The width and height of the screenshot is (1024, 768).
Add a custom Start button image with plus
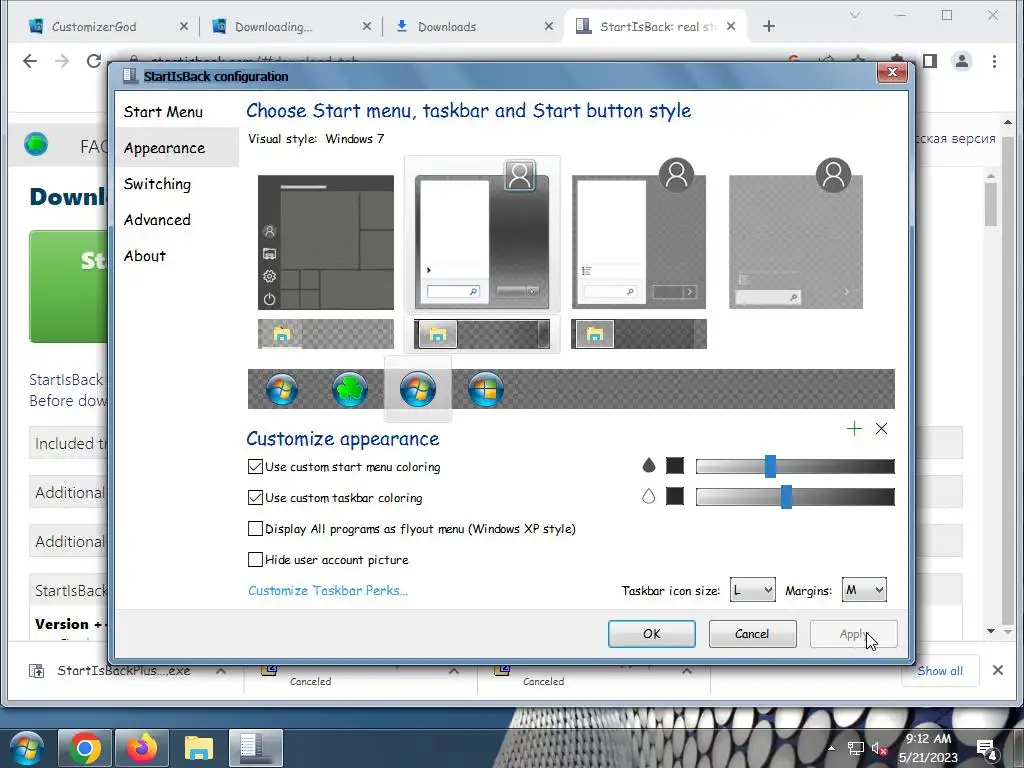pyautogui.click(x=854, y=428)
